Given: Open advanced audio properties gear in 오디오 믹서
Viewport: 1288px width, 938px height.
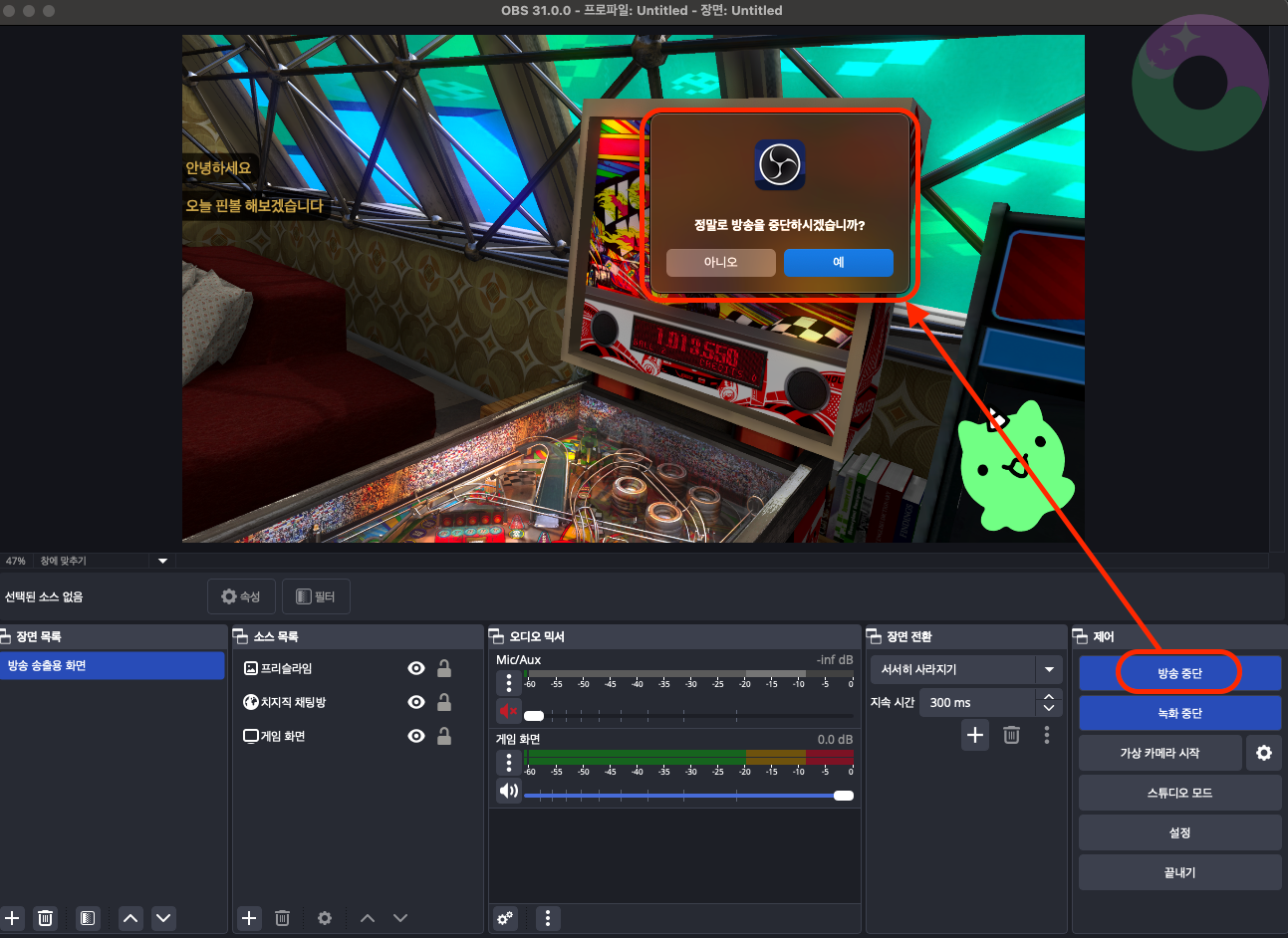Looking at the screenshot, I should 505,918.
